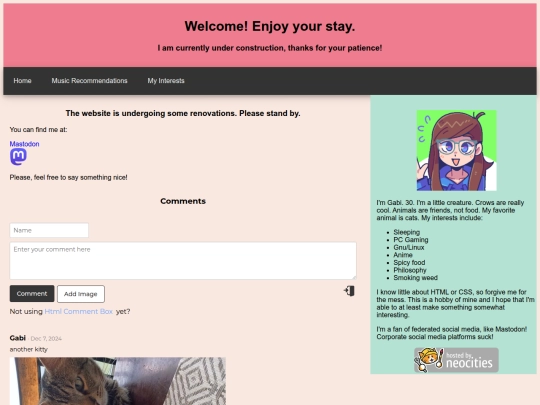
Task: Follow the Mastodon text link
Action: (24, 144)
